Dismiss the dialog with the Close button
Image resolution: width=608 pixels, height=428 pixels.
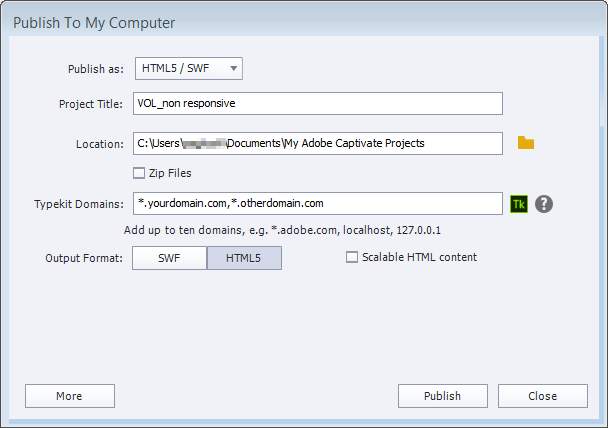tap(542, 396)
